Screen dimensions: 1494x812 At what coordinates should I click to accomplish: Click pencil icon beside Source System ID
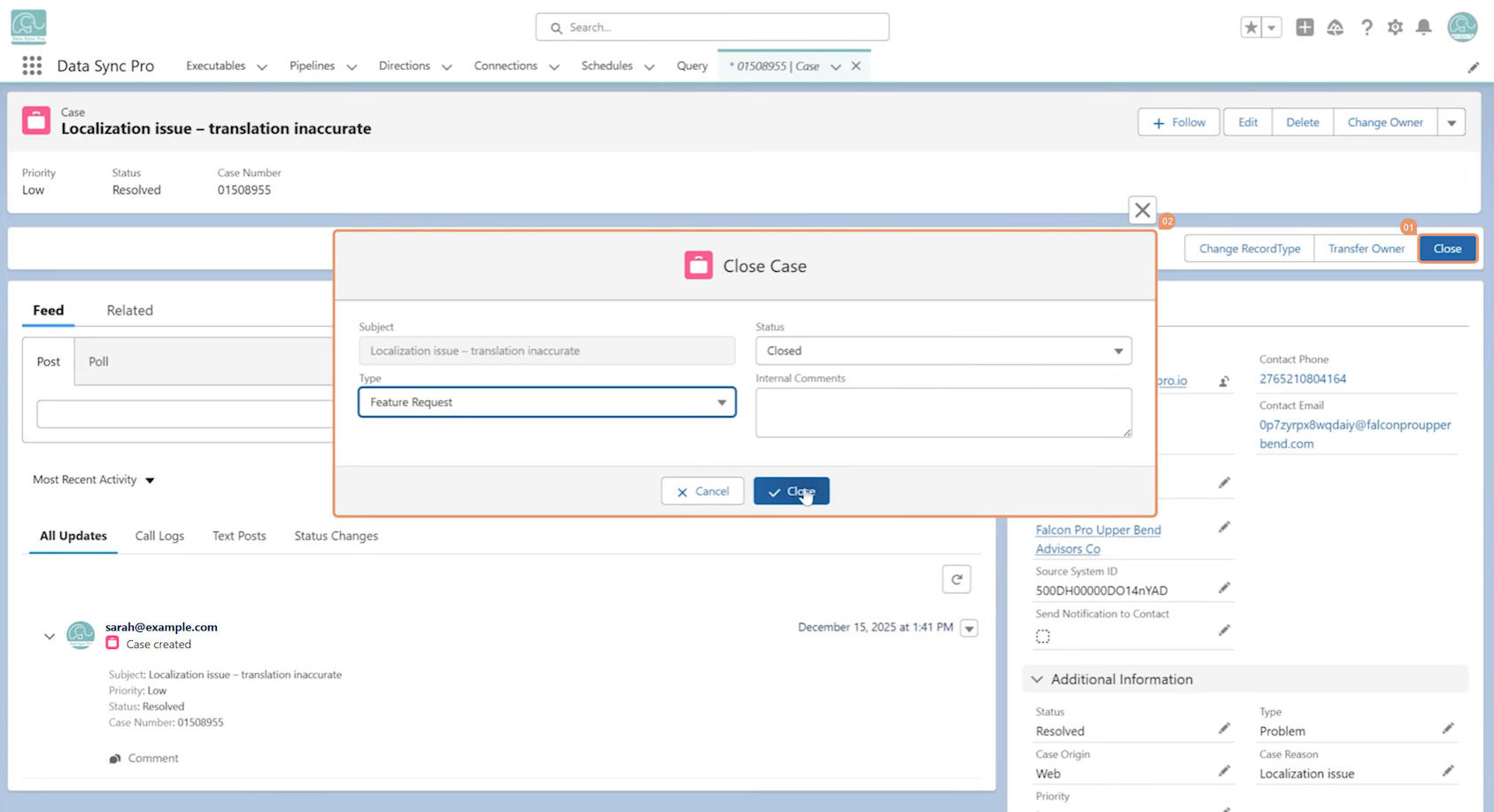[x=1224, y=588]
